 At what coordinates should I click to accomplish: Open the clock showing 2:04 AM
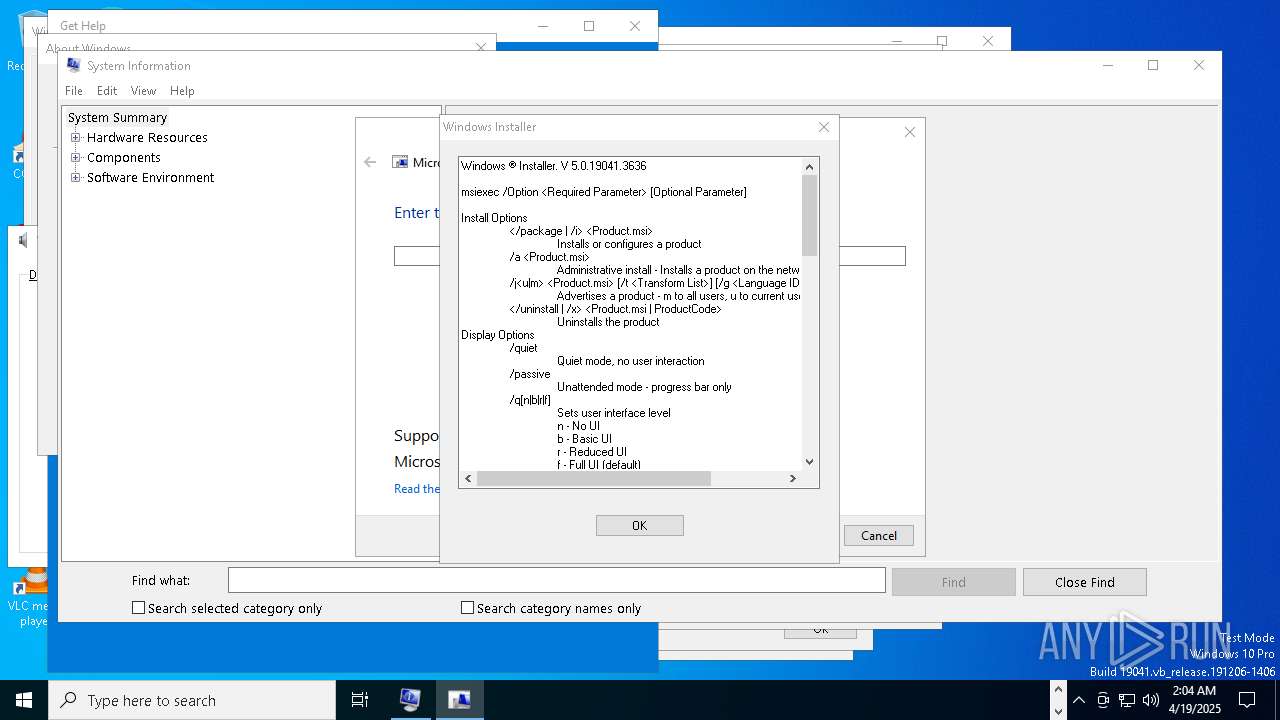pos(1194,699)
